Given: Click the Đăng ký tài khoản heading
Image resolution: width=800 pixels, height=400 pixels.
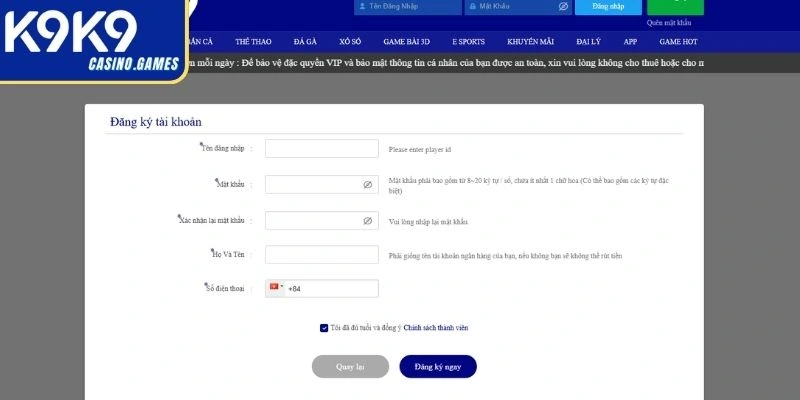Looking at the screenshot, I should (156, 122).
